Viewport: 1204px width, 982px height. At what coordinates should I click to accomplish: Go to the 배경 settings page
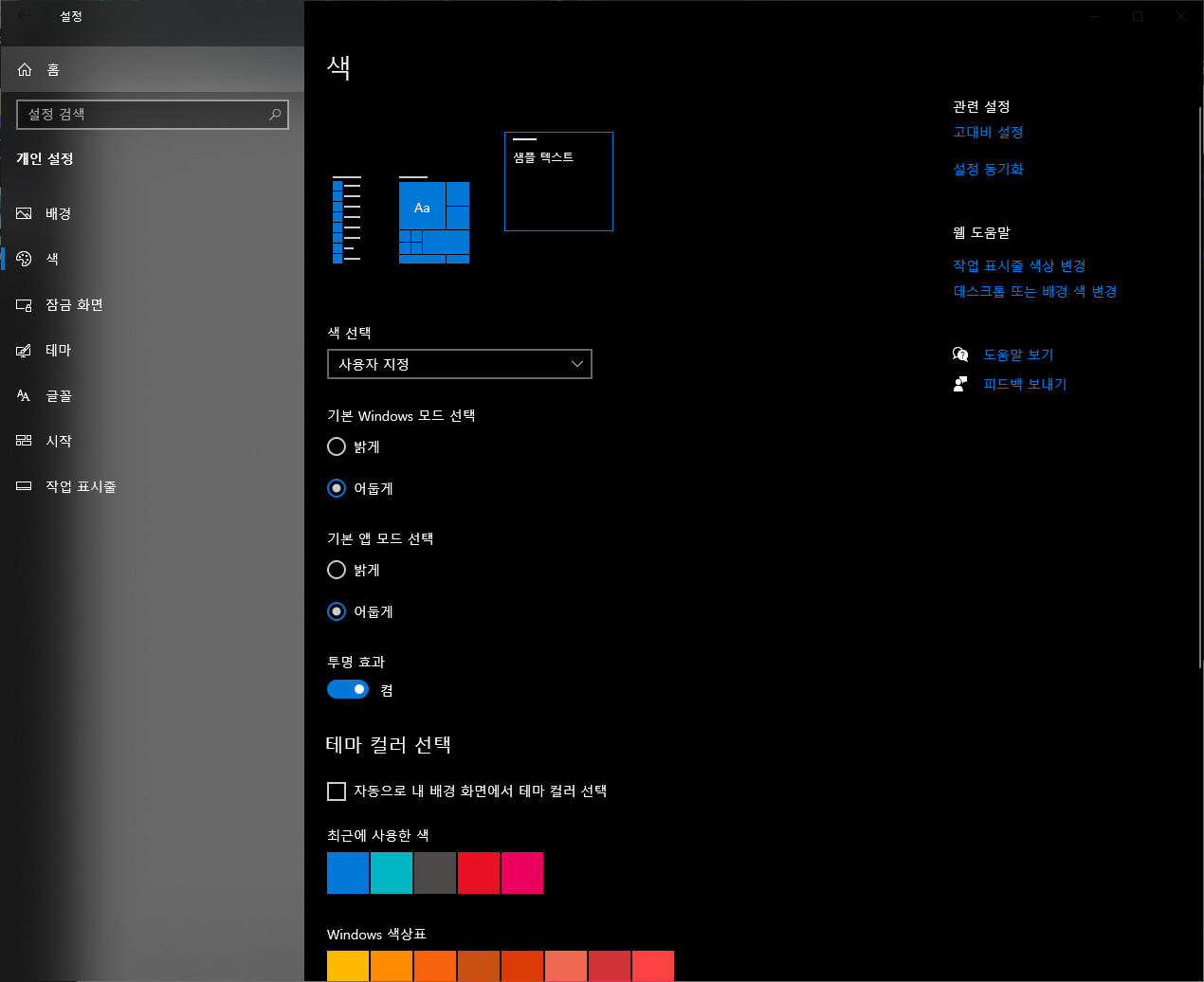pos(152,213)
